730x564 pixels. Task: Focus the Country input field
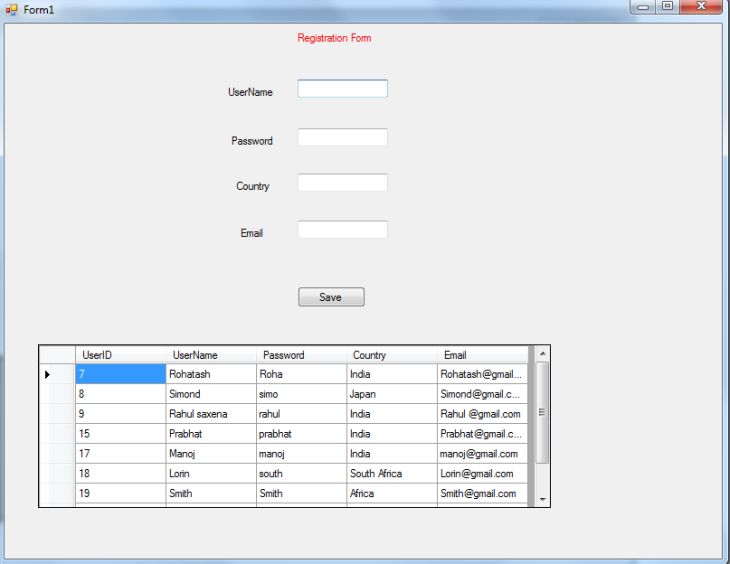point(343,183)
